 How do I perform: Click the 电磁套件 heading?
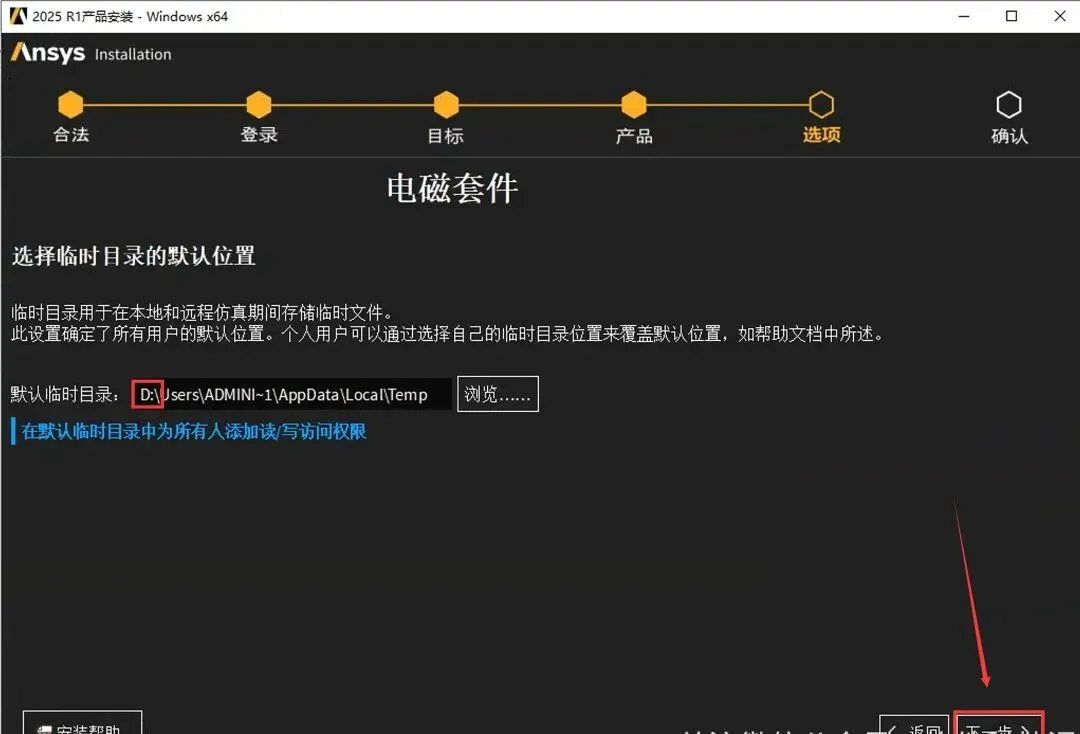click(x=452, y=188)
